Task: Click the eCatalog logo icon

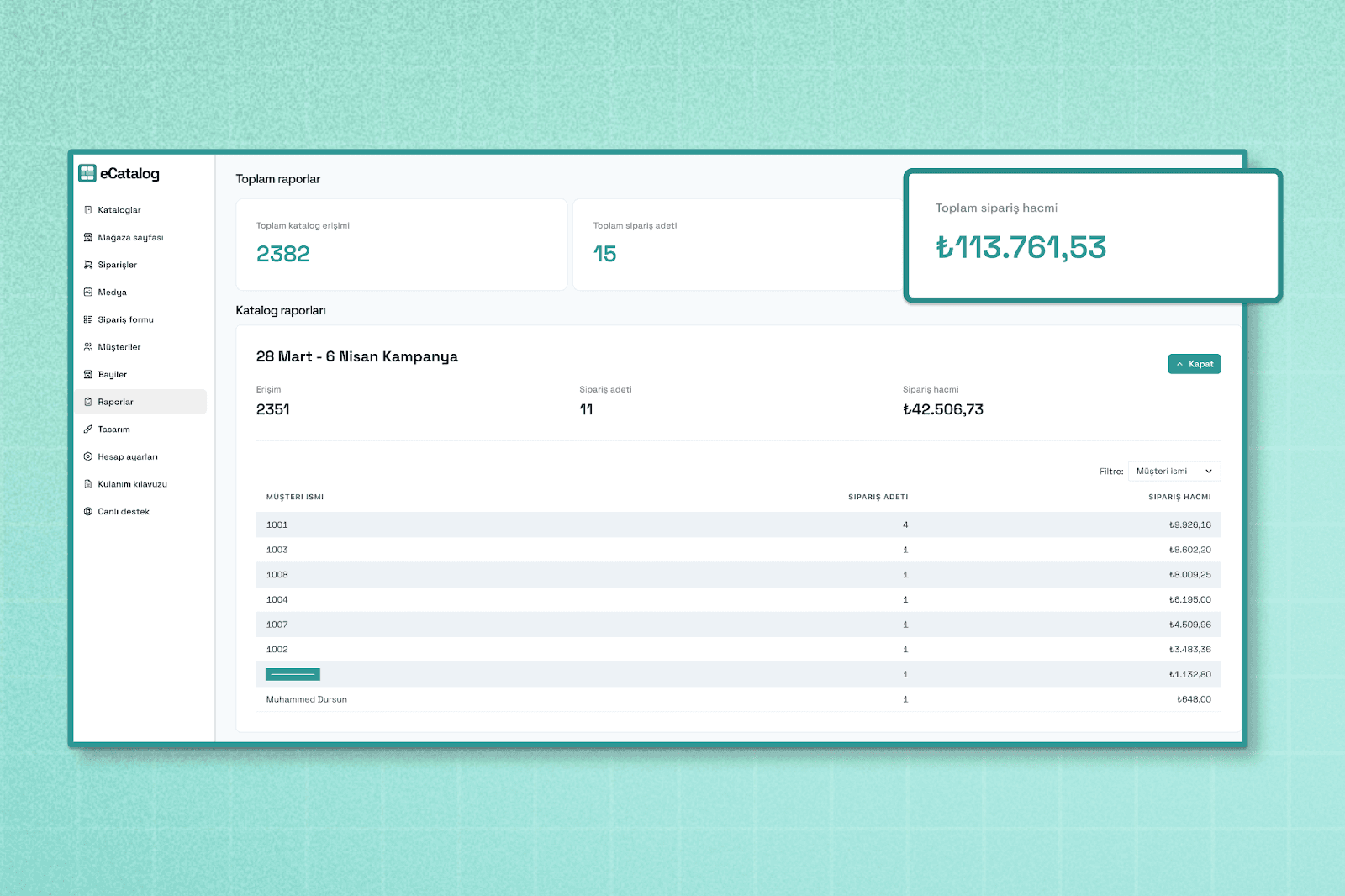Action: click(87, 173)
